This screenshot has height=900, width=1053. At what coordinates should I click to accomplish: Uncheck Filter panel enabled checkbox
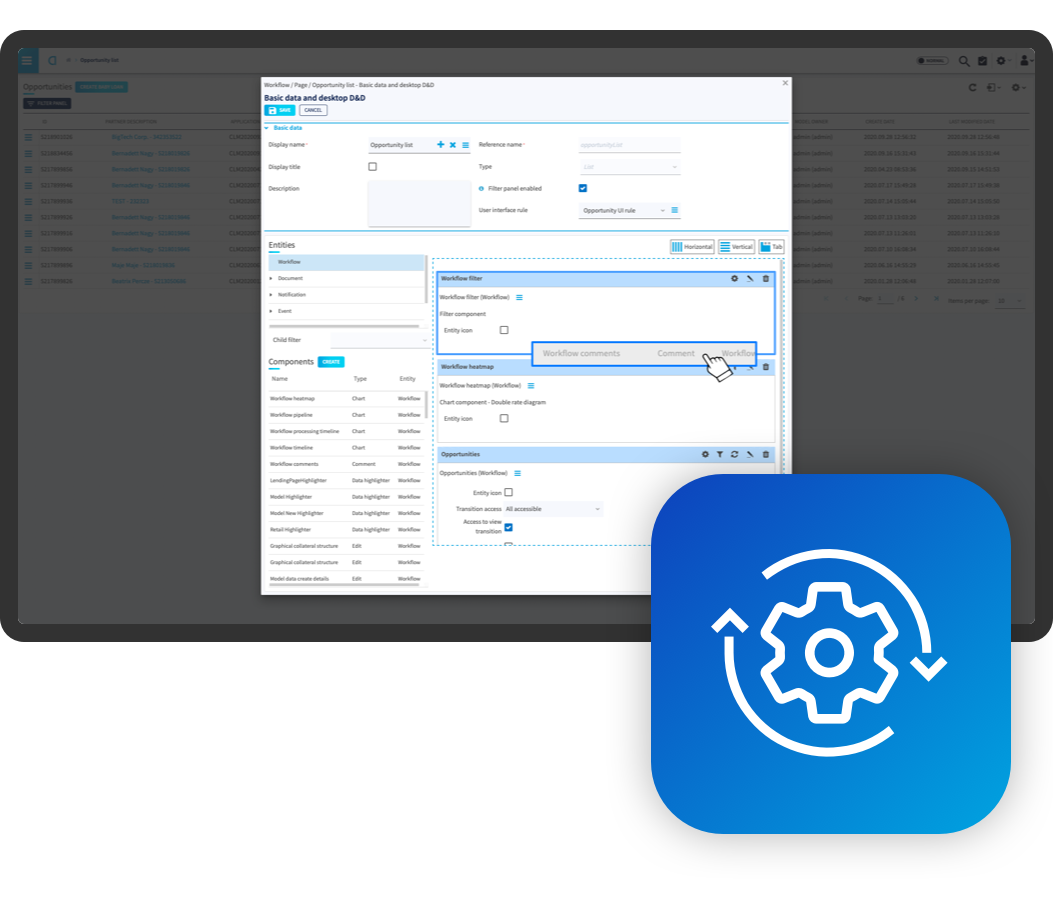coord(583,188)
